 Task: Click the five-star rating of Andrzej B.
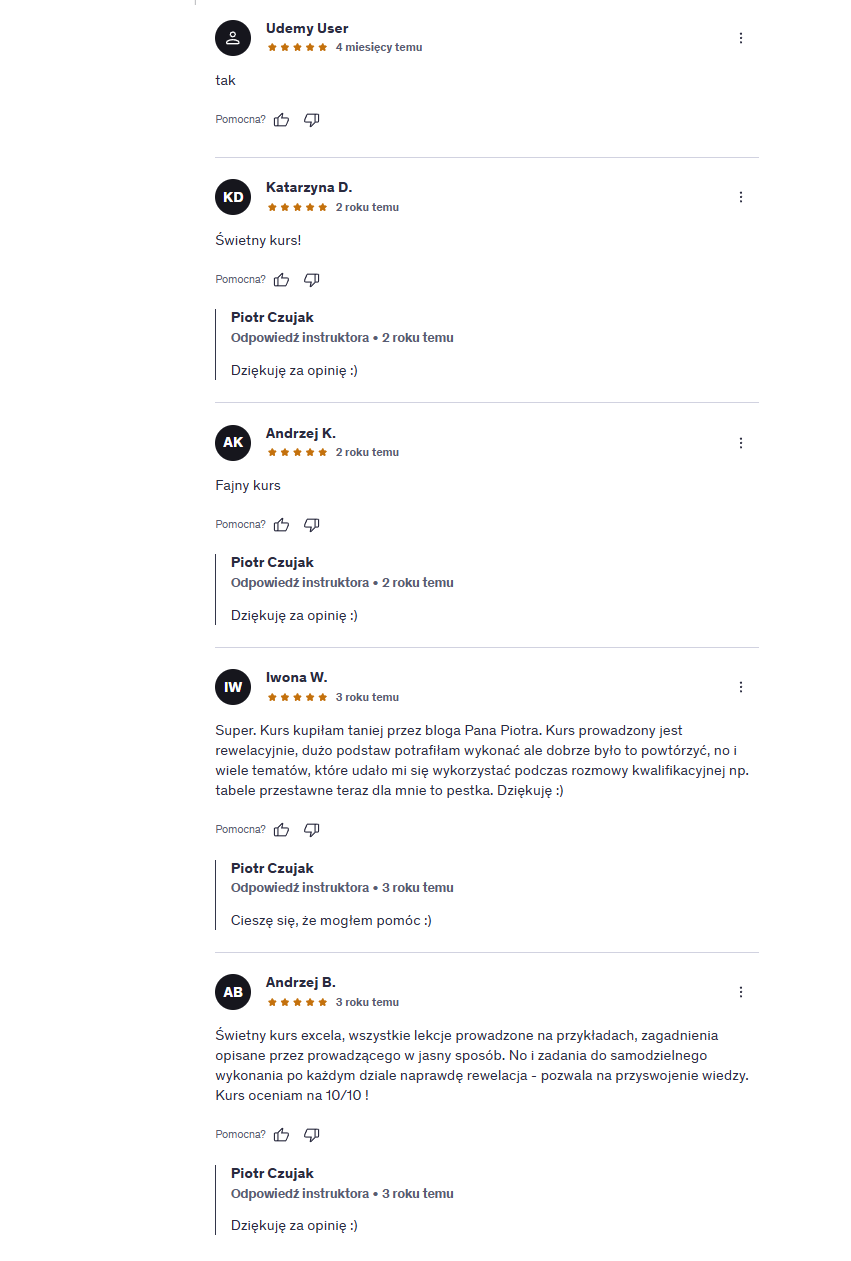[297, 1002]
